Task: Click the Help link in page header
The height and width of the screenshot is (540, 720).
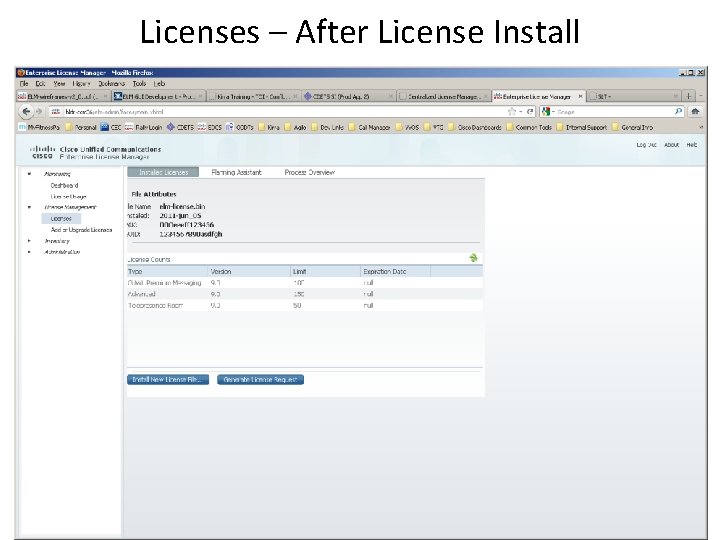Action: pos(692,145)
